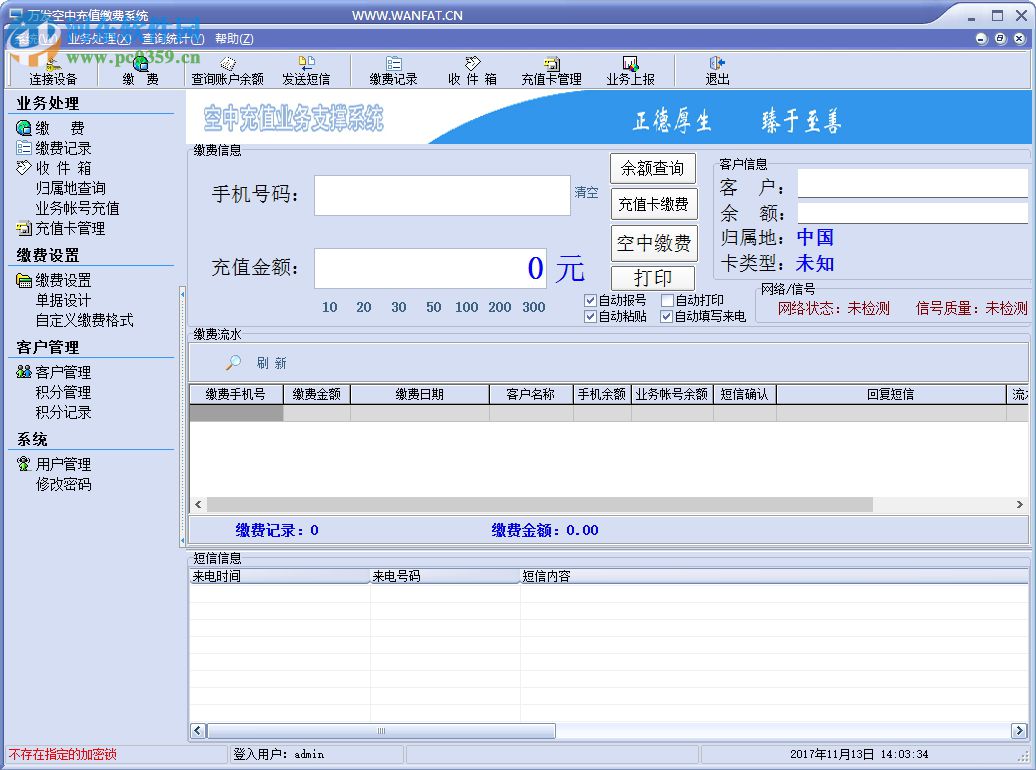
Task: Select the 缴费 toolbar icon
Action: coord(140,70)
